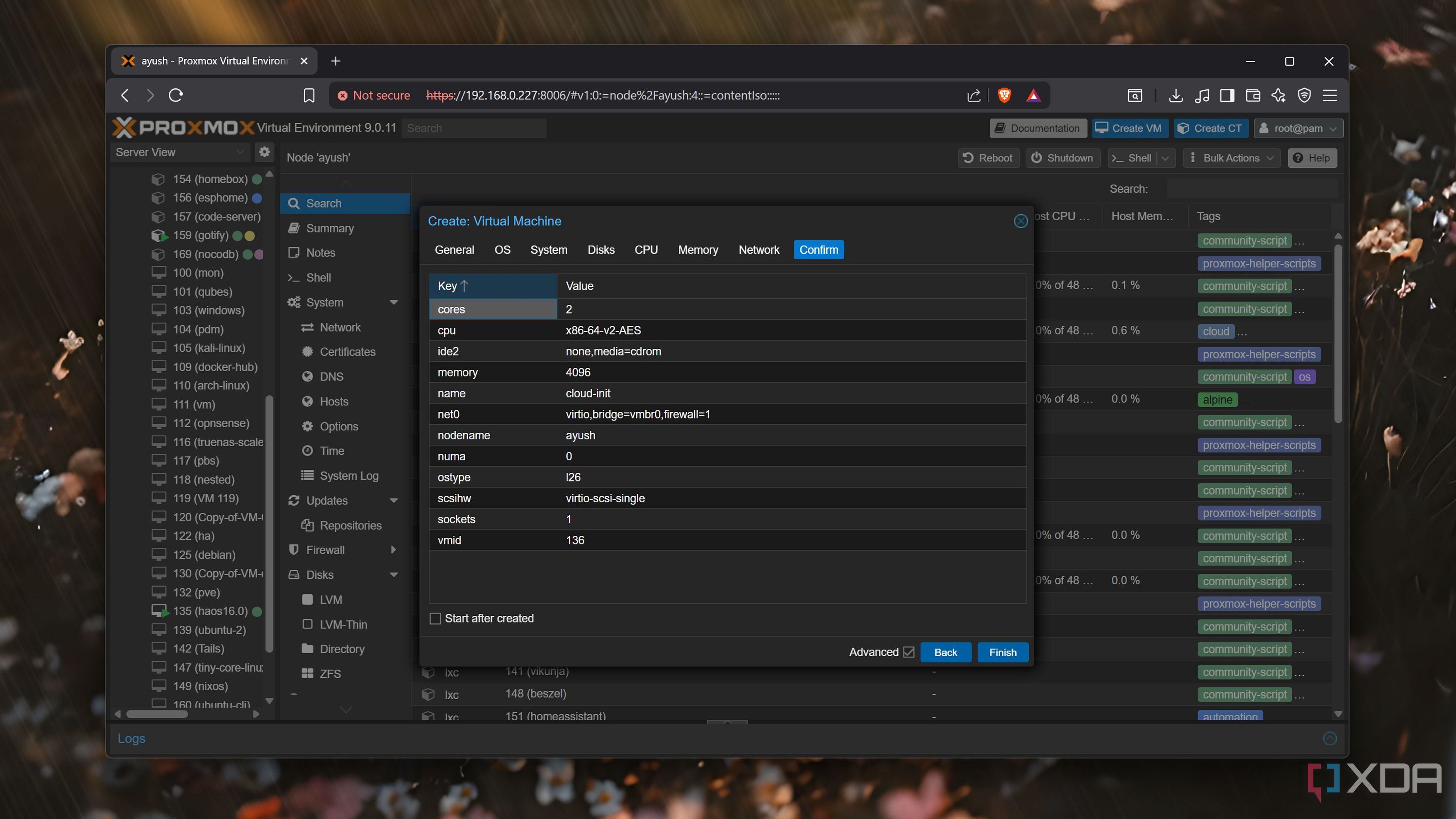Reload the page with refresh icon
1456x819 pixels.
[x=176, y=95]
